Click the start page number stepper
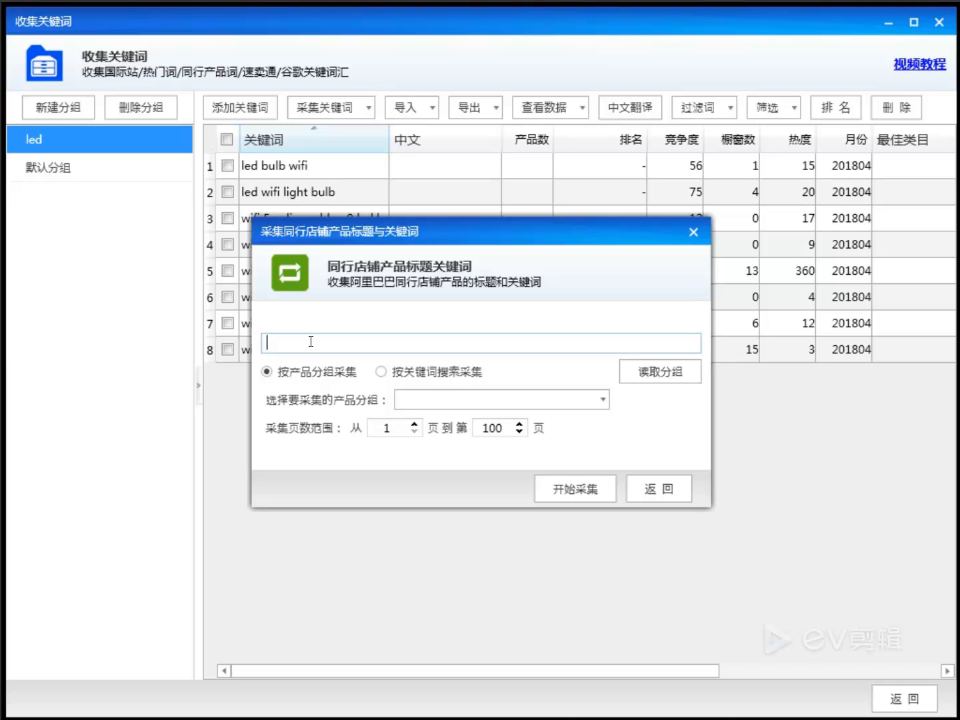This screenshot has height=720, width=960. [x=394, y=428]
